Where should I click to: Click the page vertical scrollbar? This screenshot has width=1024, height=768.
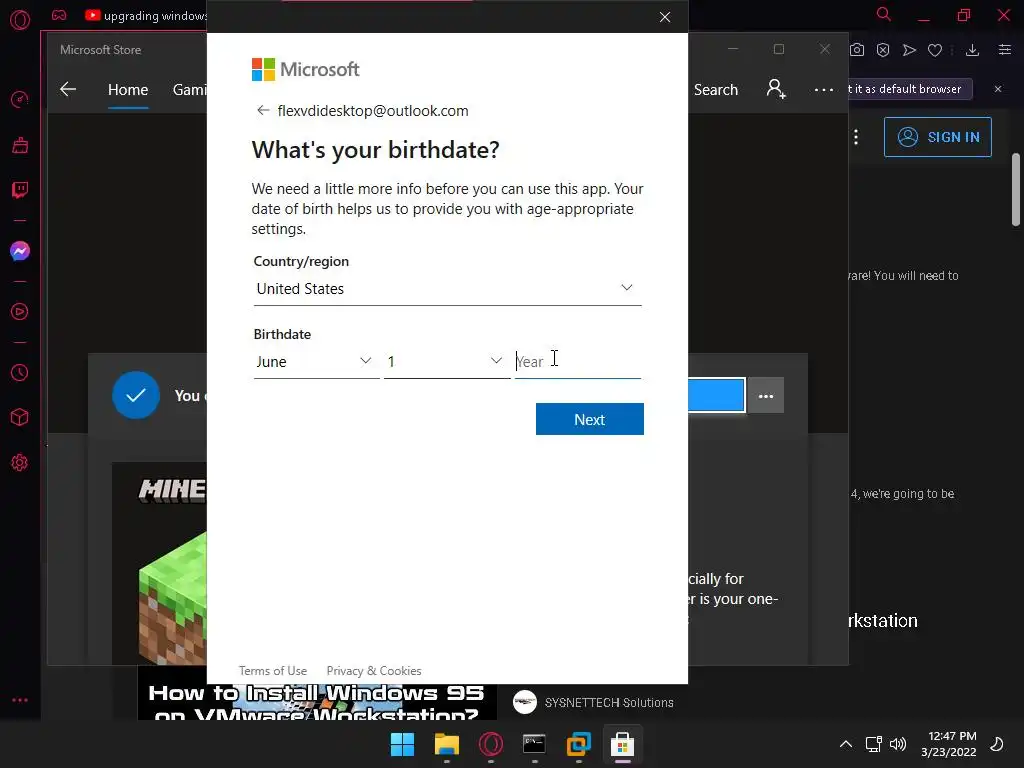(1016, 189)
